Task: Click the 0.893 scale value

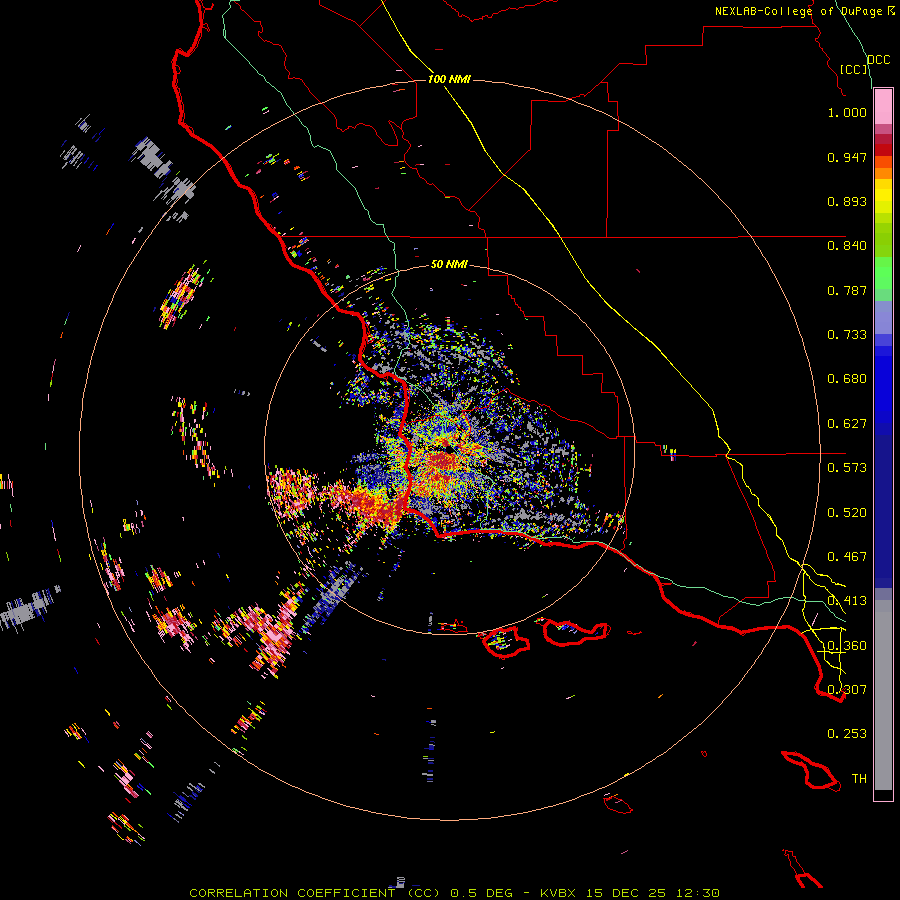Action: click(x=847, y=201)
